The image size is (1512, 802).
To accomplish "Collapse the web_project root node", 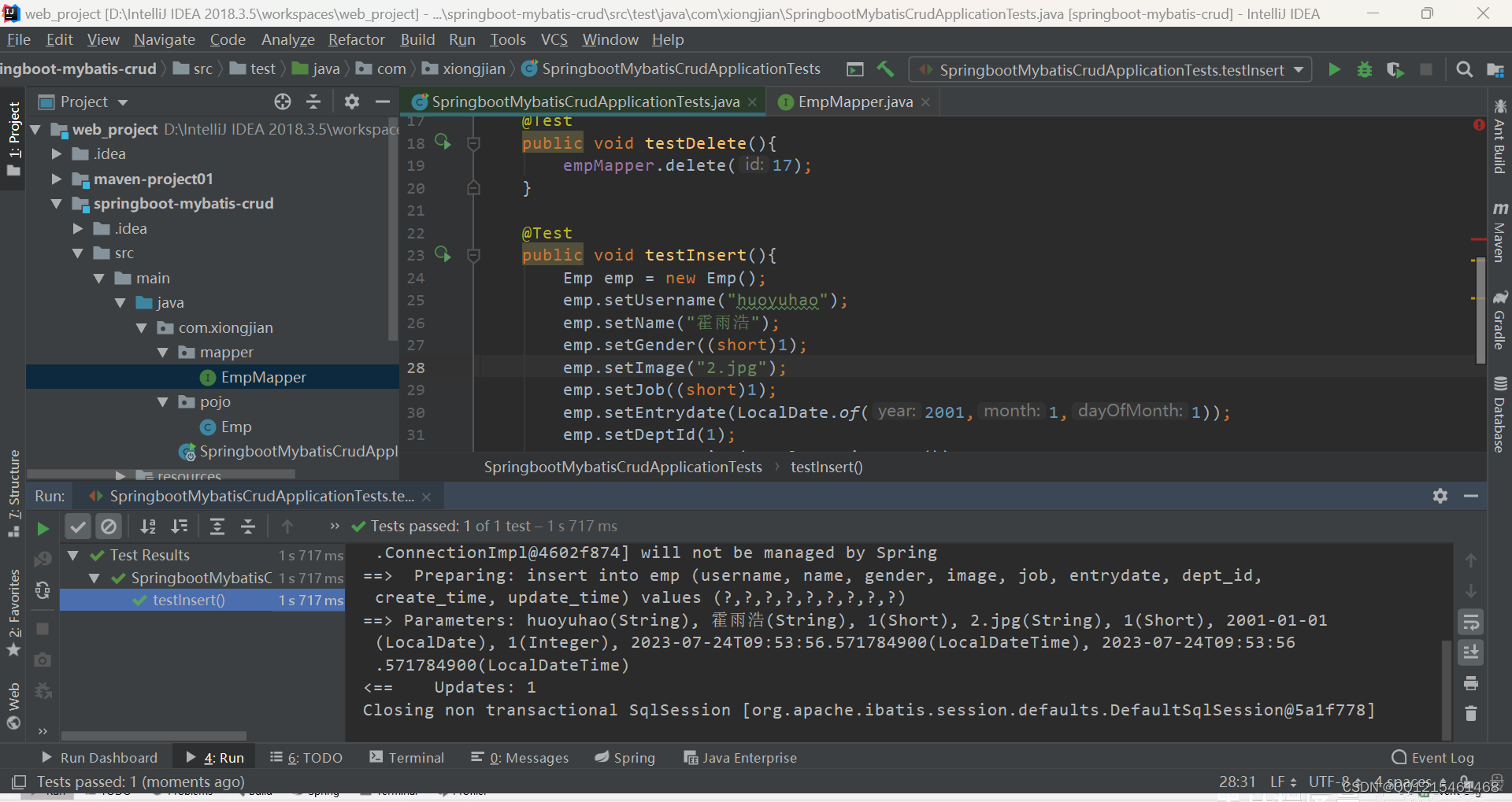I will coord(35,129).
